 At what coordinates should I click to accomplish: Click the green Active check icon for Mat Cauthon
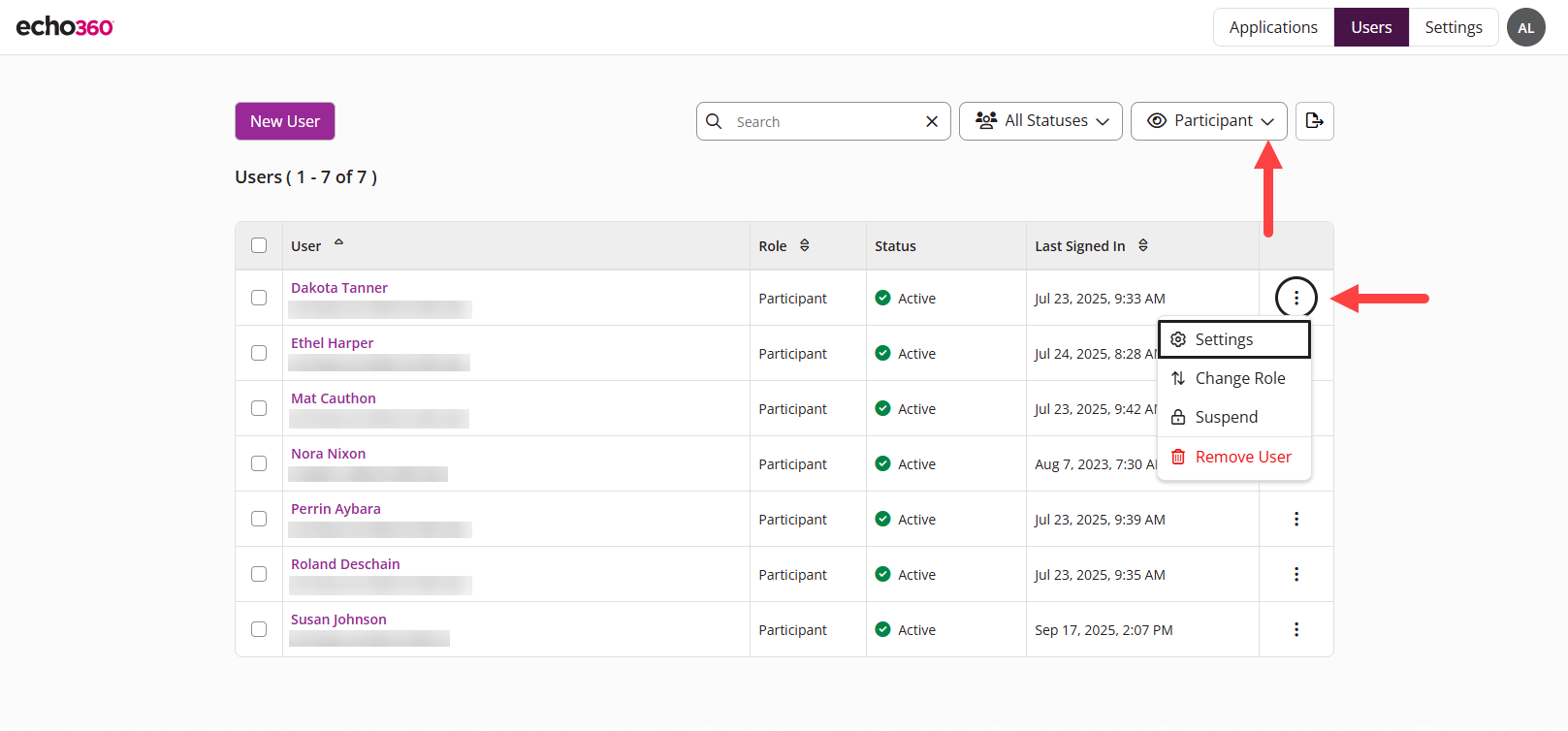tap(882, 408)
